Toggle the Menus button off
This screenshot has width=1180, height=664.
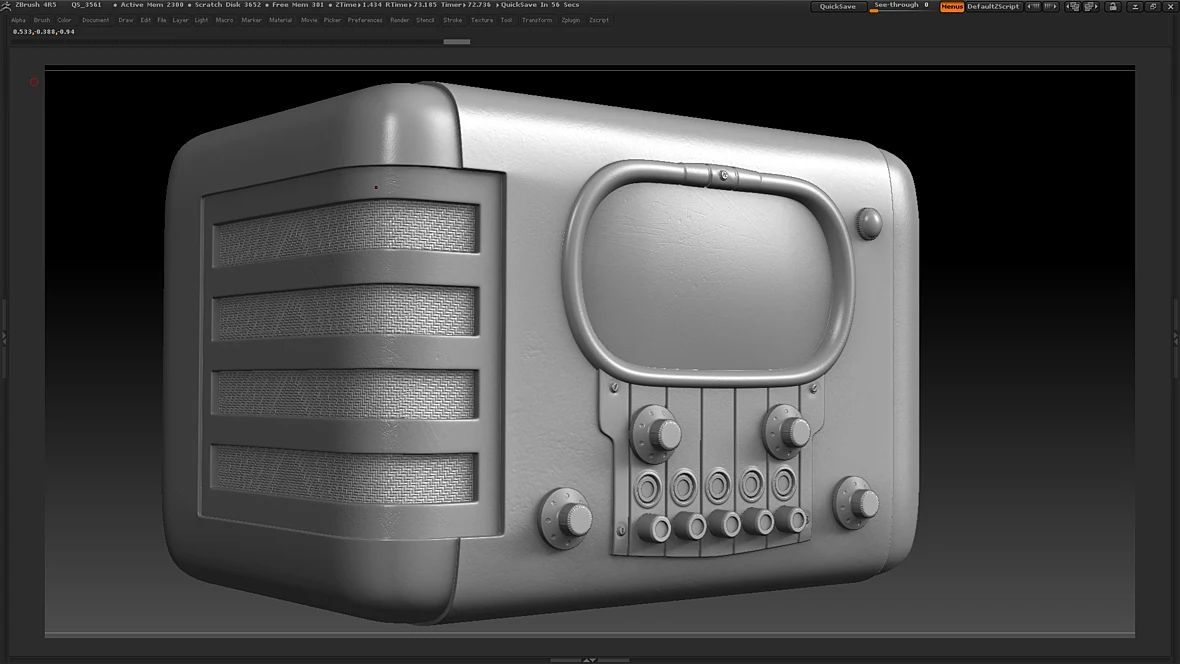[x=952, y=6]
